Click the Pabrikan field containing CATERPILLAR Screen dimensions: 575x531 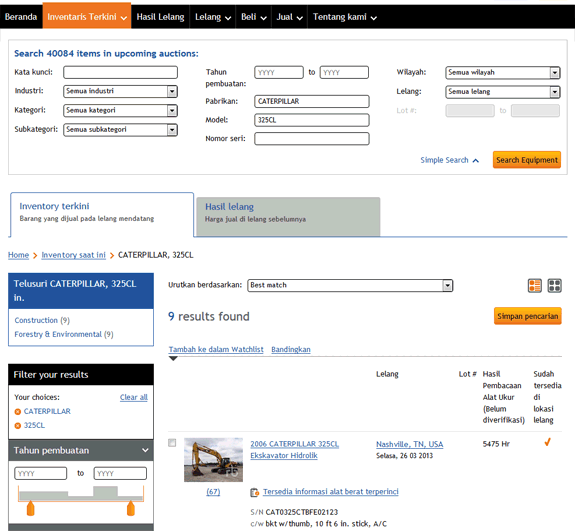312,102
